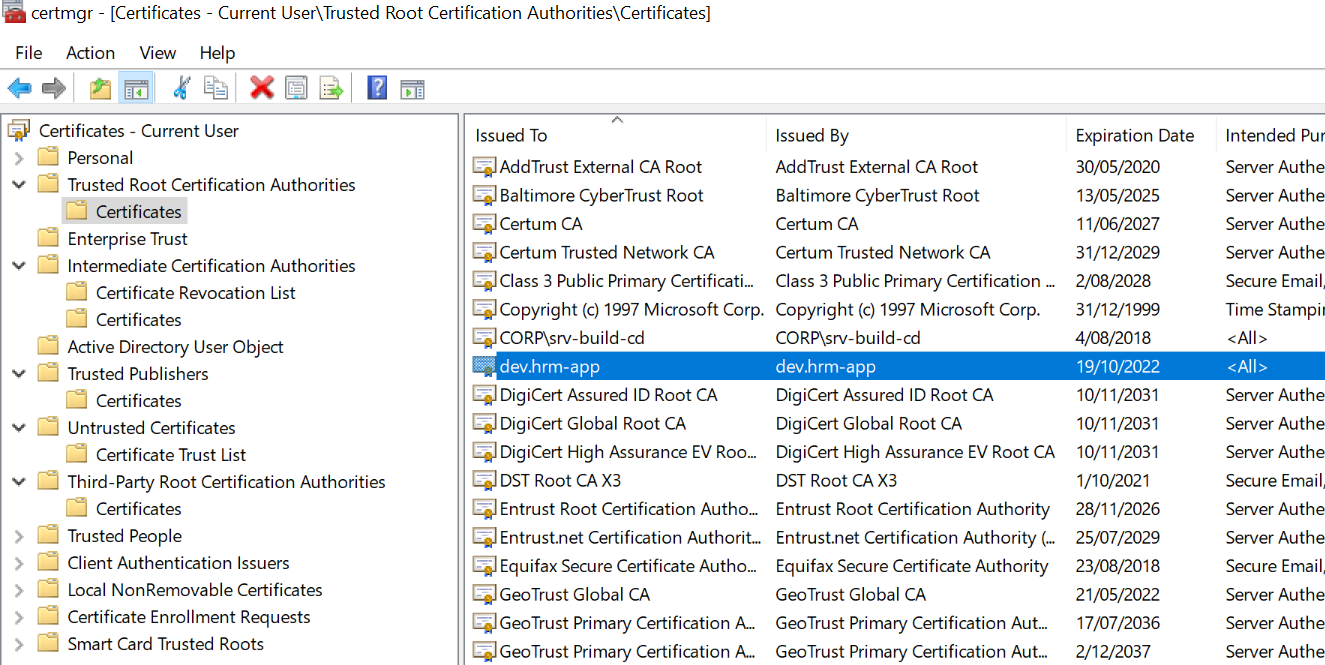
Task: Select Entrust Root Certification Authority row
Action: (896, 509)
